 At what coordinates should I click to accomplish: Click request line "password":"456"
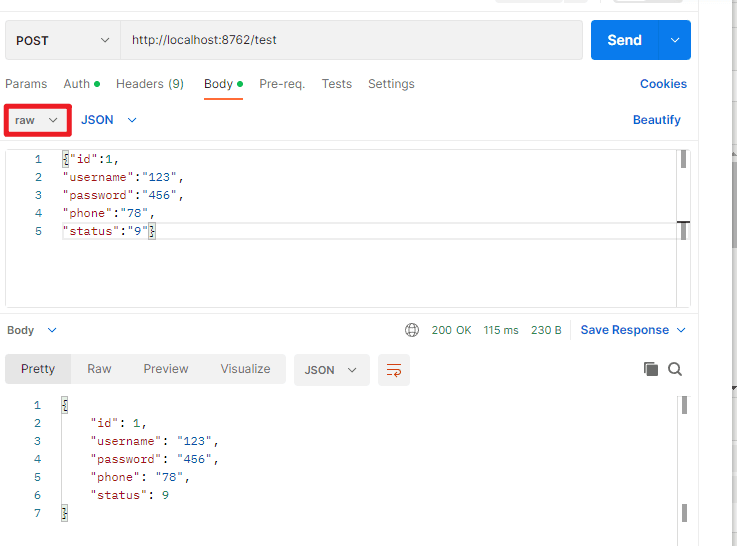point(123,195)
